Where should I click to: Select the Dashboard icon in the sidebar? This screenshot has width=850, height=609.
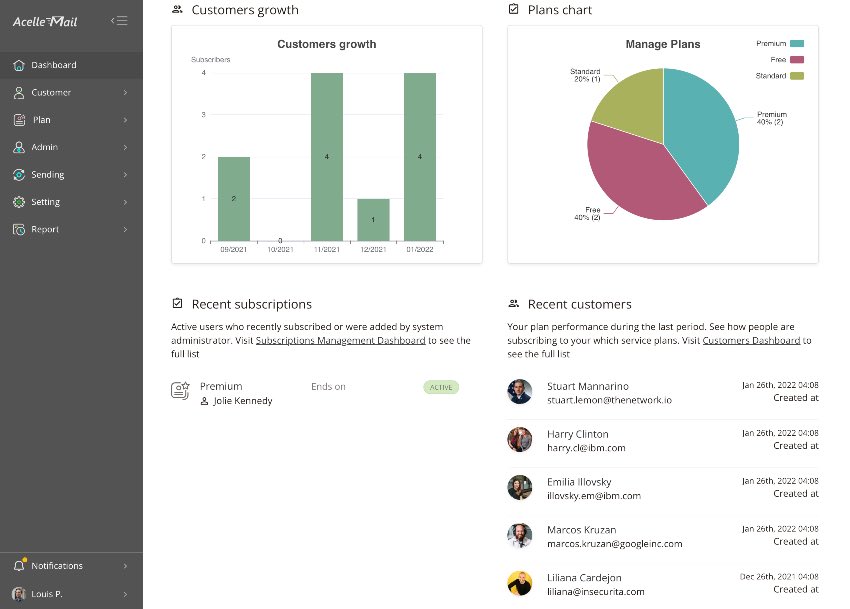point(18,65)
